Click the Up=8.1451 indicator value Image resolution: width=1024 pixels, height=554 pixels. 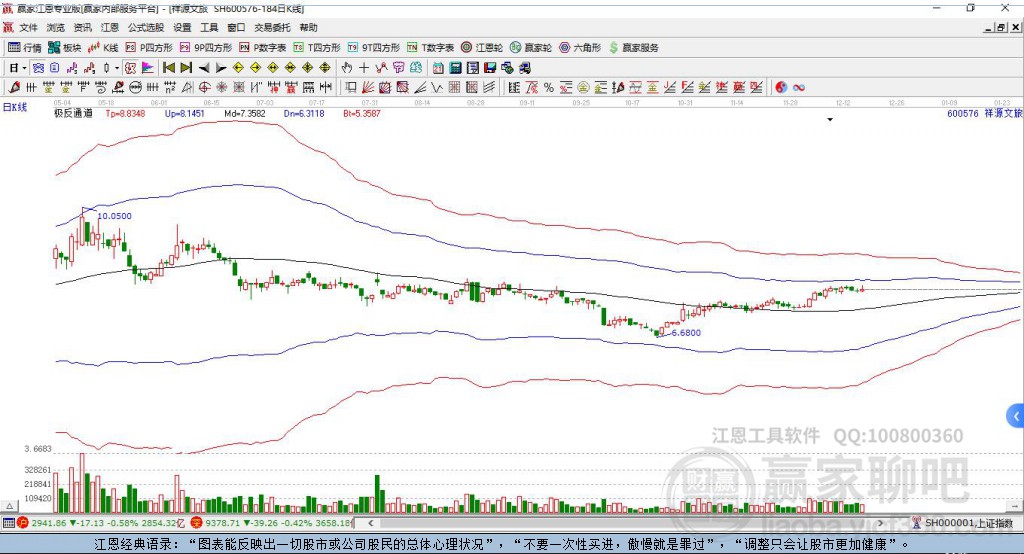tap(185, 113)
